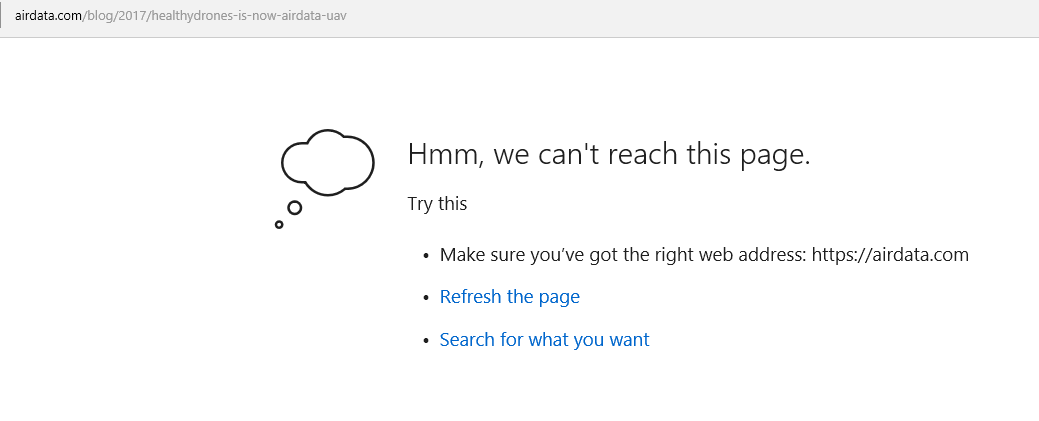Click the medium thought bubble circle
The image size is (1039, 421).
click(x=295, y=208)
